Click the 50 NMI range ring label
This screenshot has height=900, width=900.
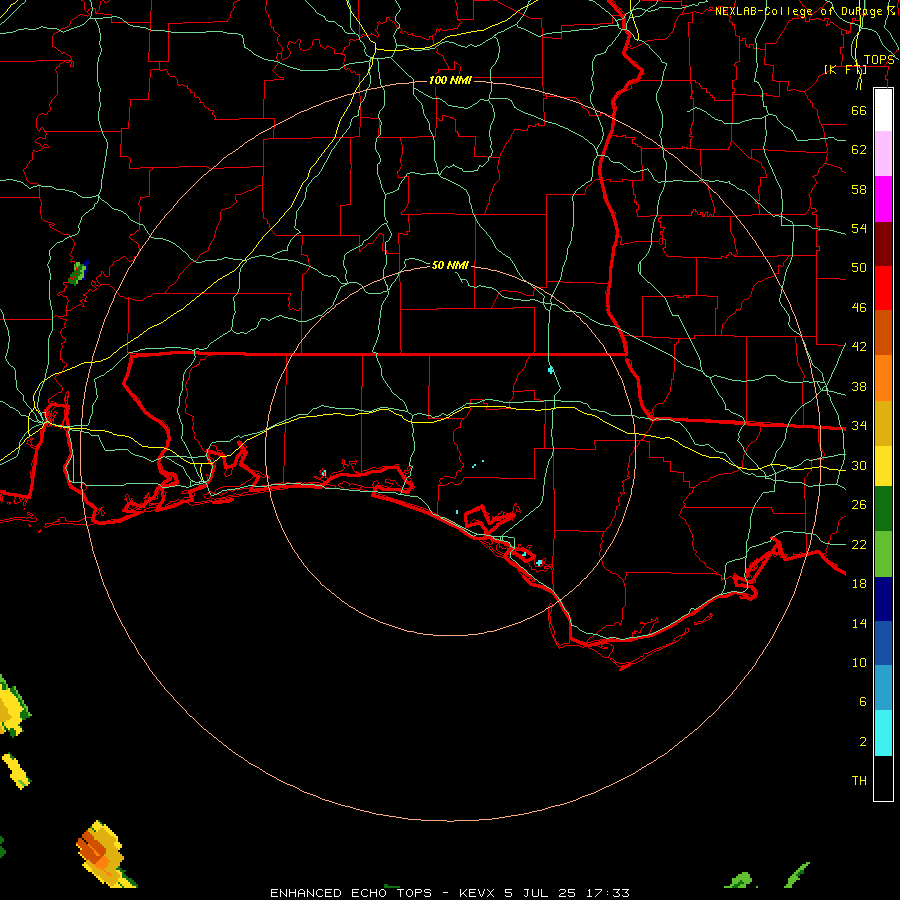450,265
